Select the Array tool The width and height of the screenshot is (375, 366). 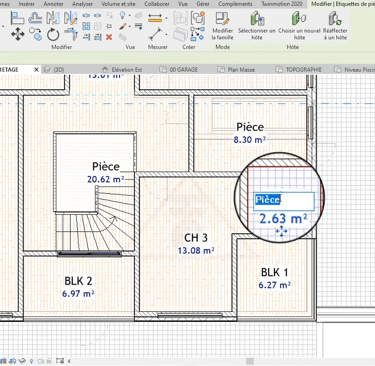point(86,26)
